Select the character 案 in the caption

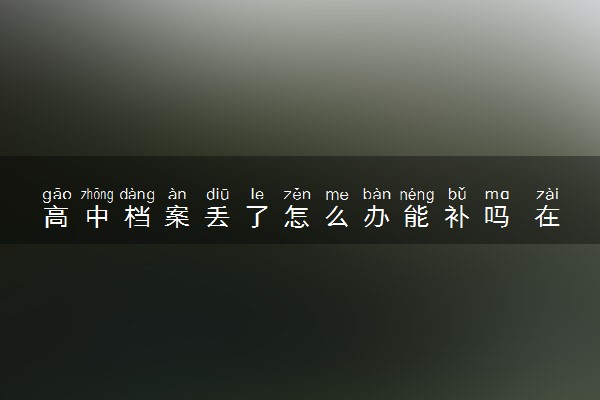coord(177,217)
